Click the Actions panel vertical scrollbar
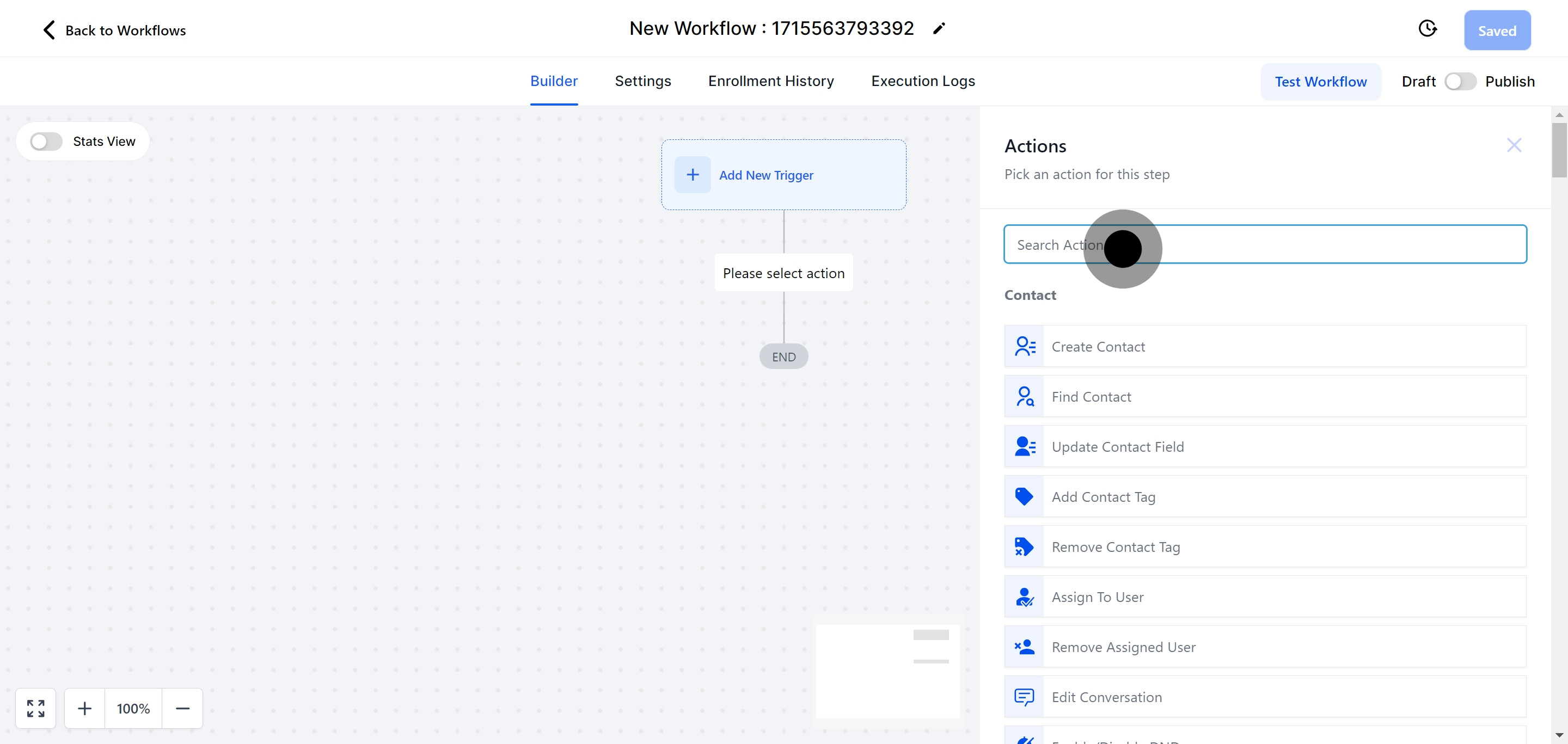This screenshot has width=1568, height=744. click(1559, 149)
